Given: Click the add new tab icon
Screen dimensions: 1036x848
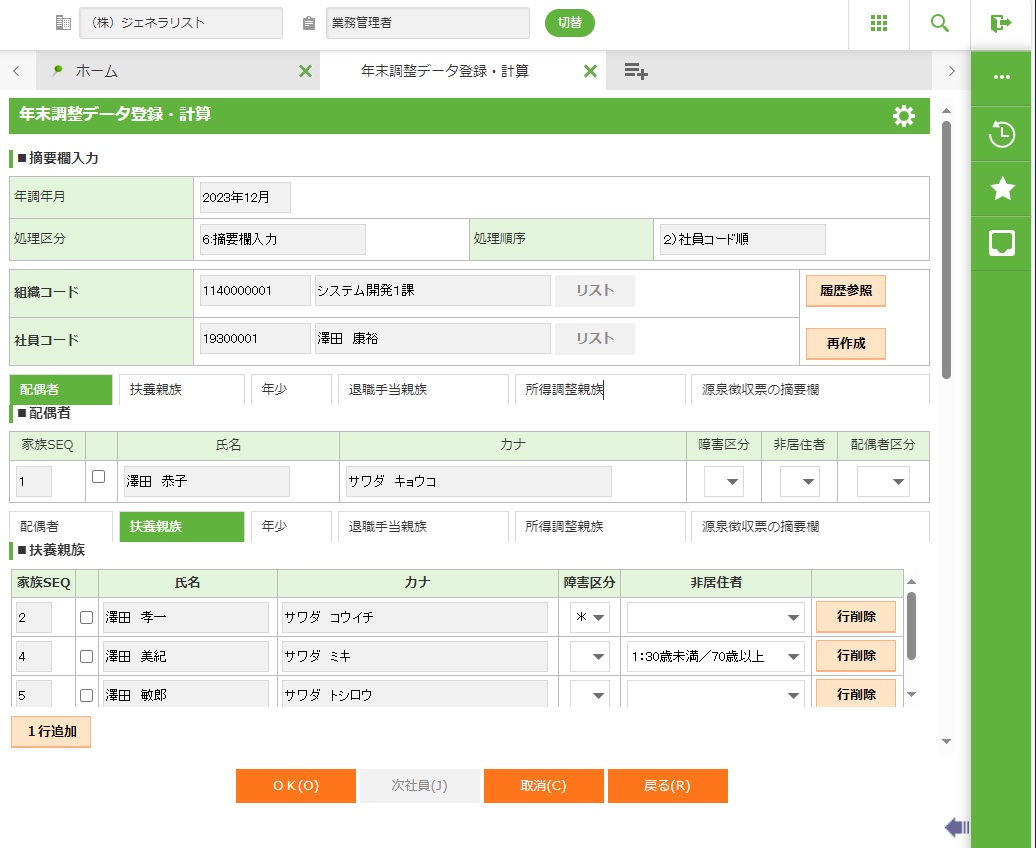Looking at the screenshot, I should pos(636,71).
